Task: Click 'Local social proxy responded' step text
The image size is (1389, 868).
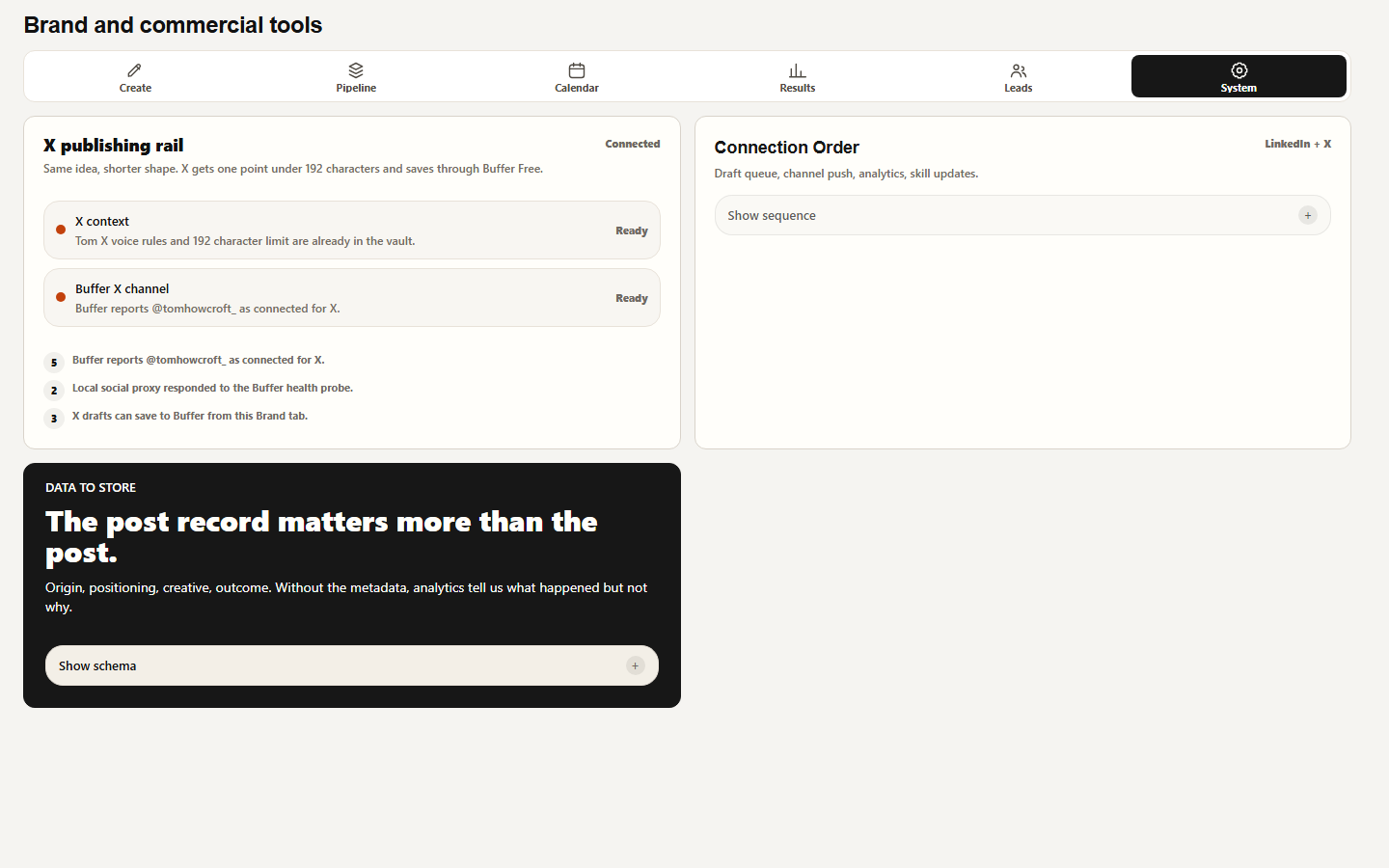Action: 212,388
